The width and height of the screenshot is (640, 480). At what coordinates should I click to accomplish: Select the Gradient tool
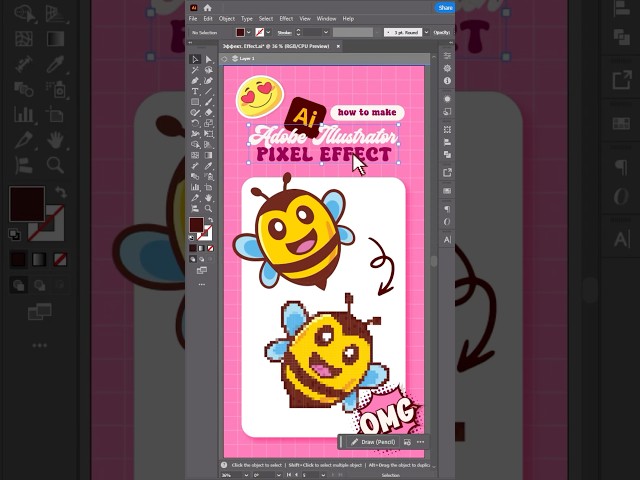[209, 155]
